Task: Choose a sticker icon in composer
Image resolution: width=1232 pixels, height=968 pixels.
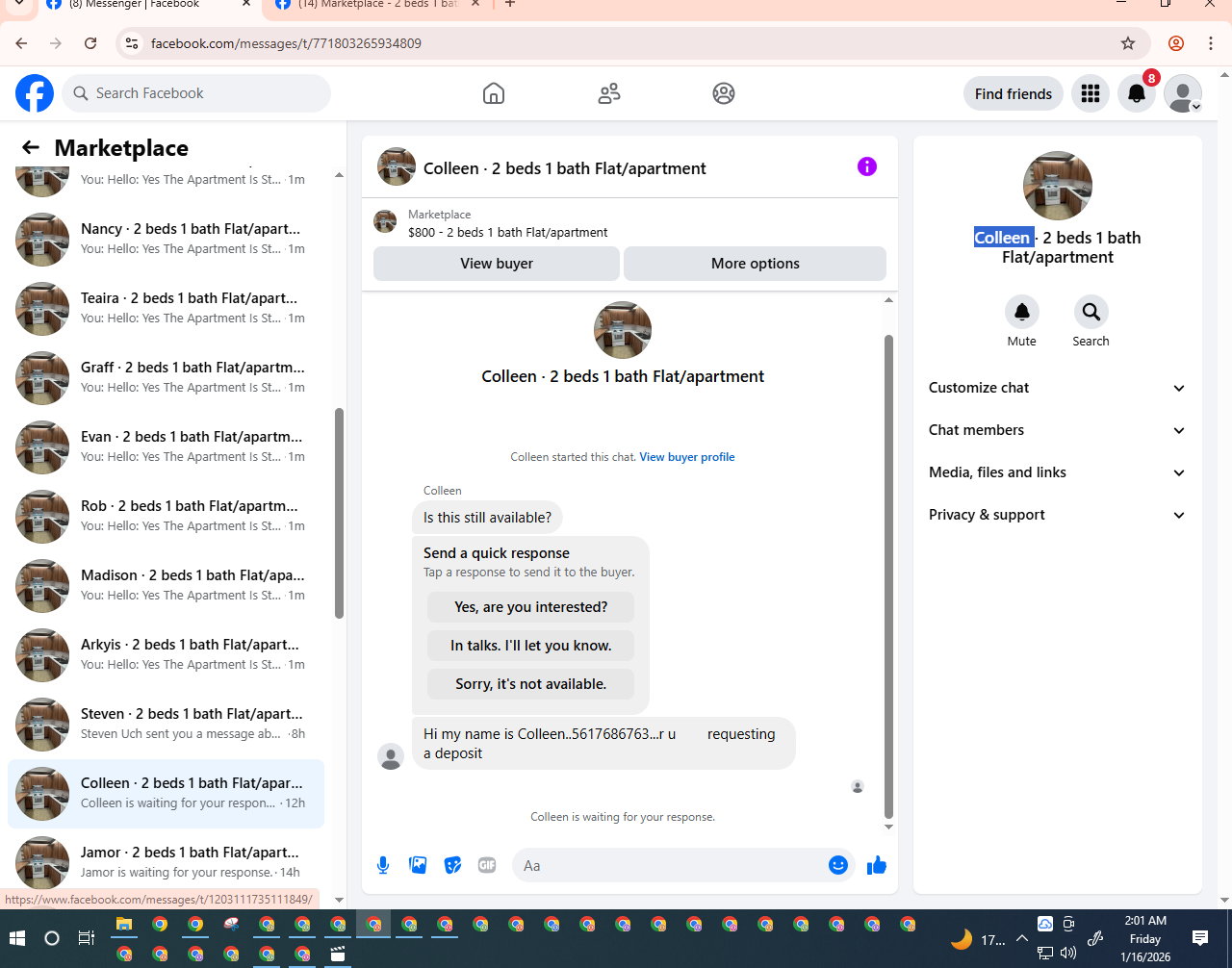Action: (x=452, y=865)
